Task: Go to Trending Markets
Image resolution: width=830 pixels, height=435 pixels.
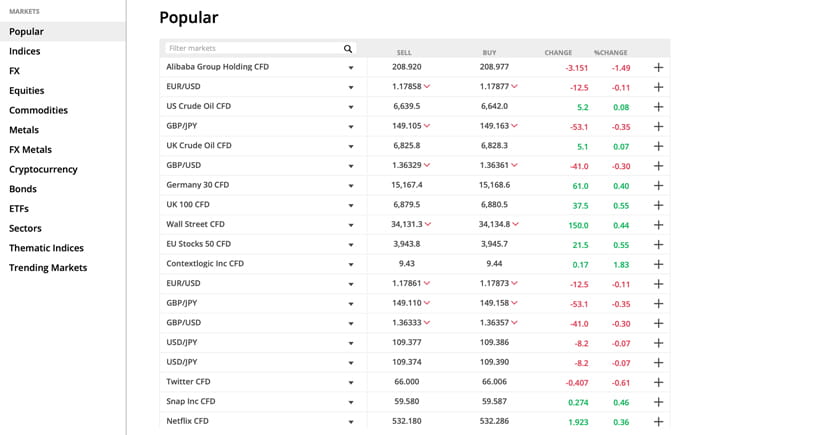Action: (48, 268)
